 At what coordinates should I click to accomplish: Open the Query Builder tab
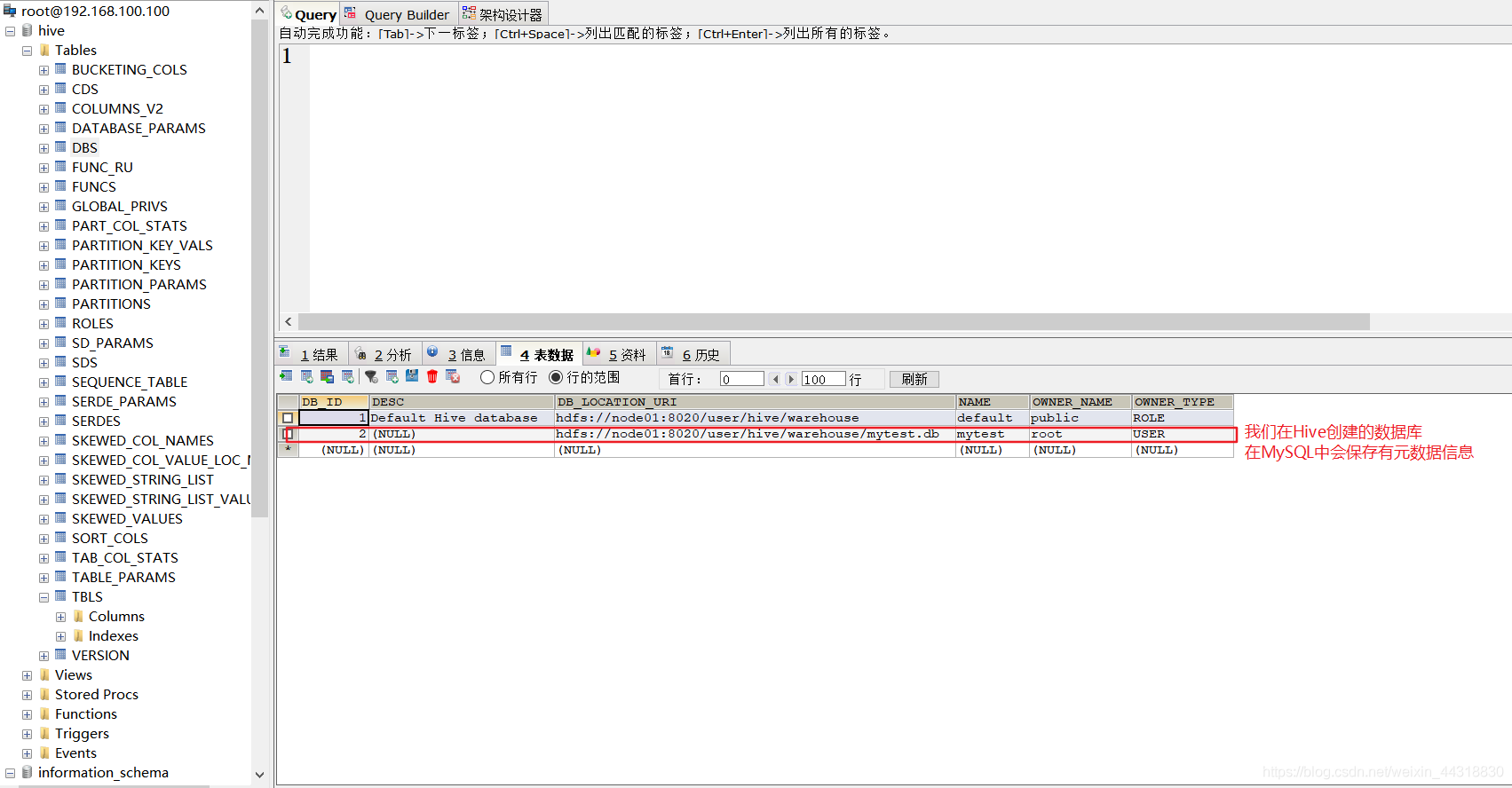click(x=398, y=14)
